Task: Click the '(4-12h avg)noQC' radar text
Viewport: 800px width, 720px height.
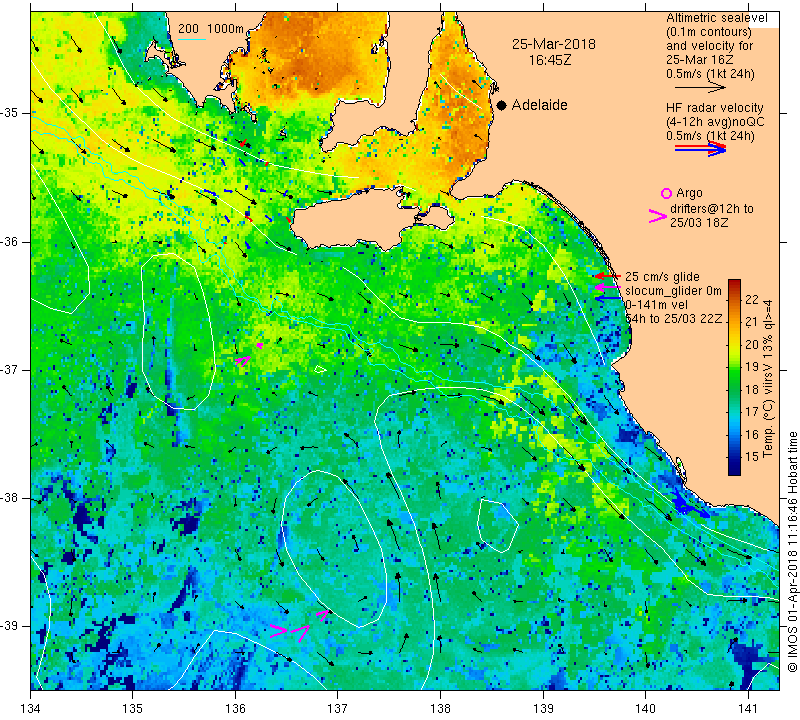Action: [715, 122]
